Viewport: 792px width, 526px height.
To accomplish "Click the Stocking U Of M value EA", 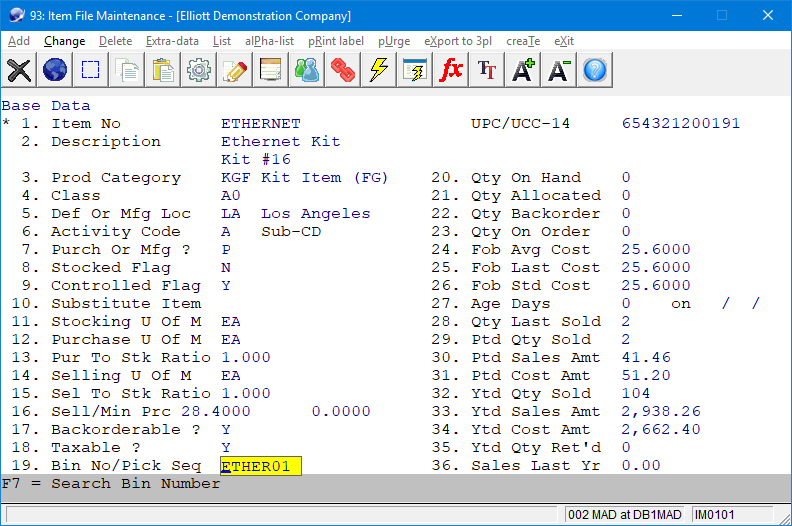I will (x=231, y=321).
